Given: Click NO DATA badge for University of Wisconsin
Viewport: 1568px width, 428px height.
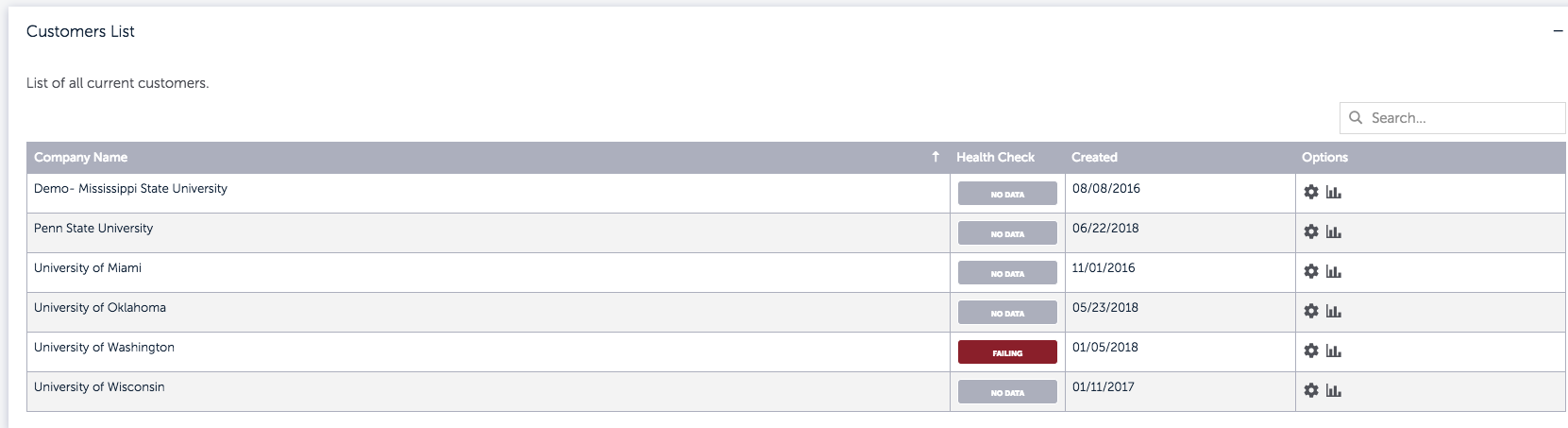Looking at the screenshot, I should point(1007,392).
